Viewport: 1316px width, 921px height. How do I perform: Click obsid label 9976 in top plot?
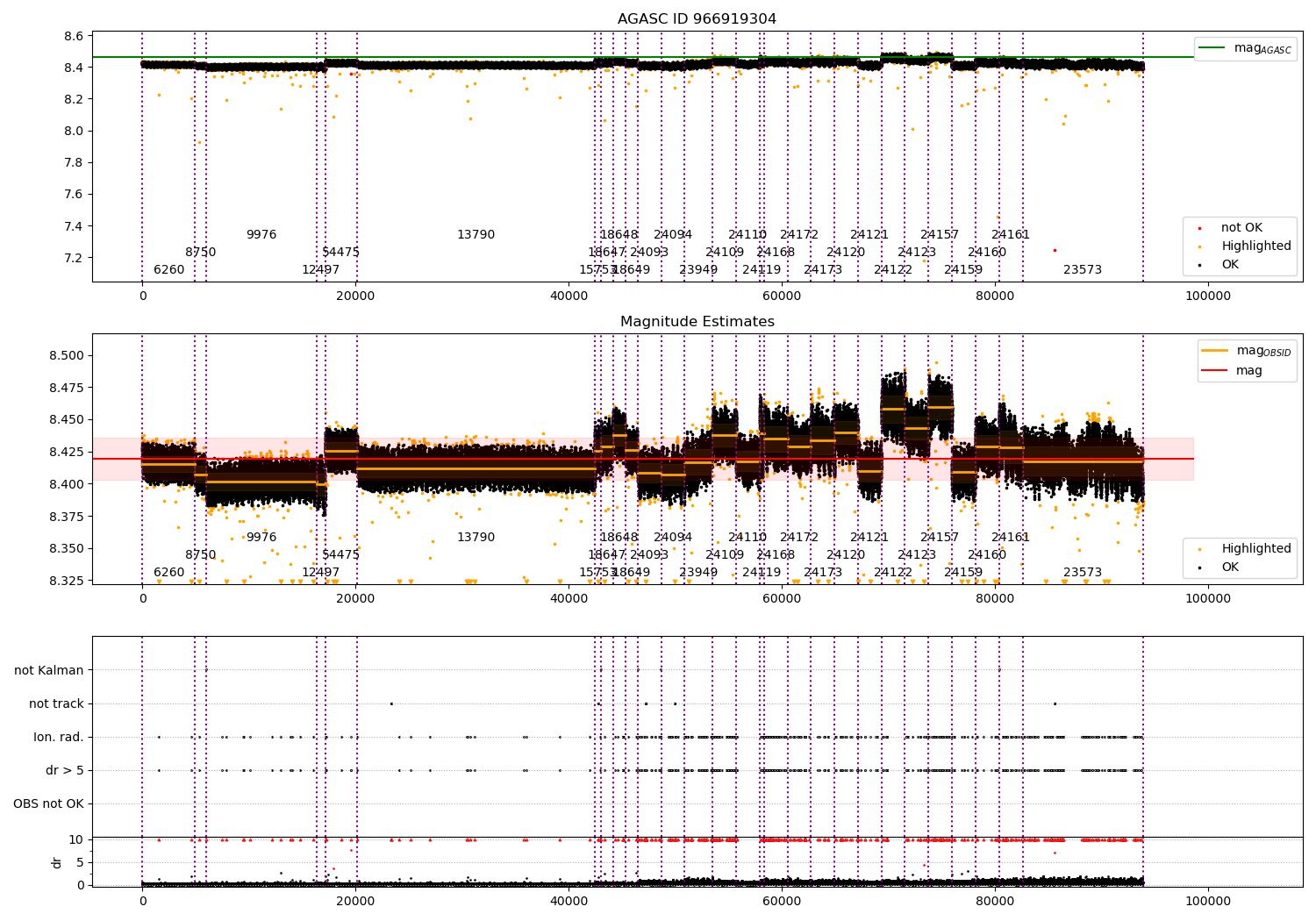tap(261, 235)
